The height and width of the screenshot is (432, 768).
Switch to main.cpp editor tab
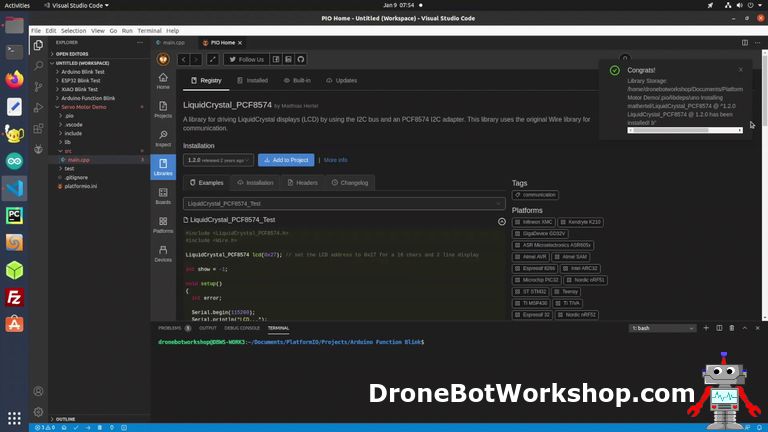point(174,43)
